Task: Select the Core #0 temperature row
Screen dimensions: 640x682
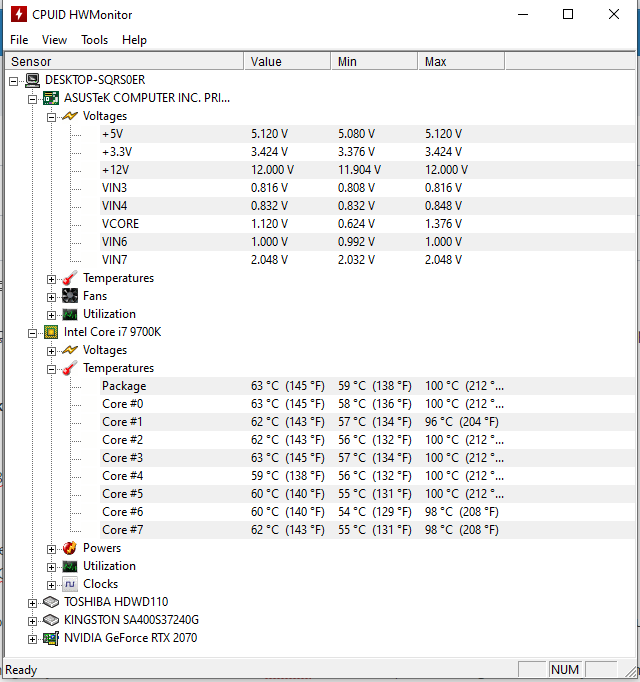Action: click(x=367, y=404)
